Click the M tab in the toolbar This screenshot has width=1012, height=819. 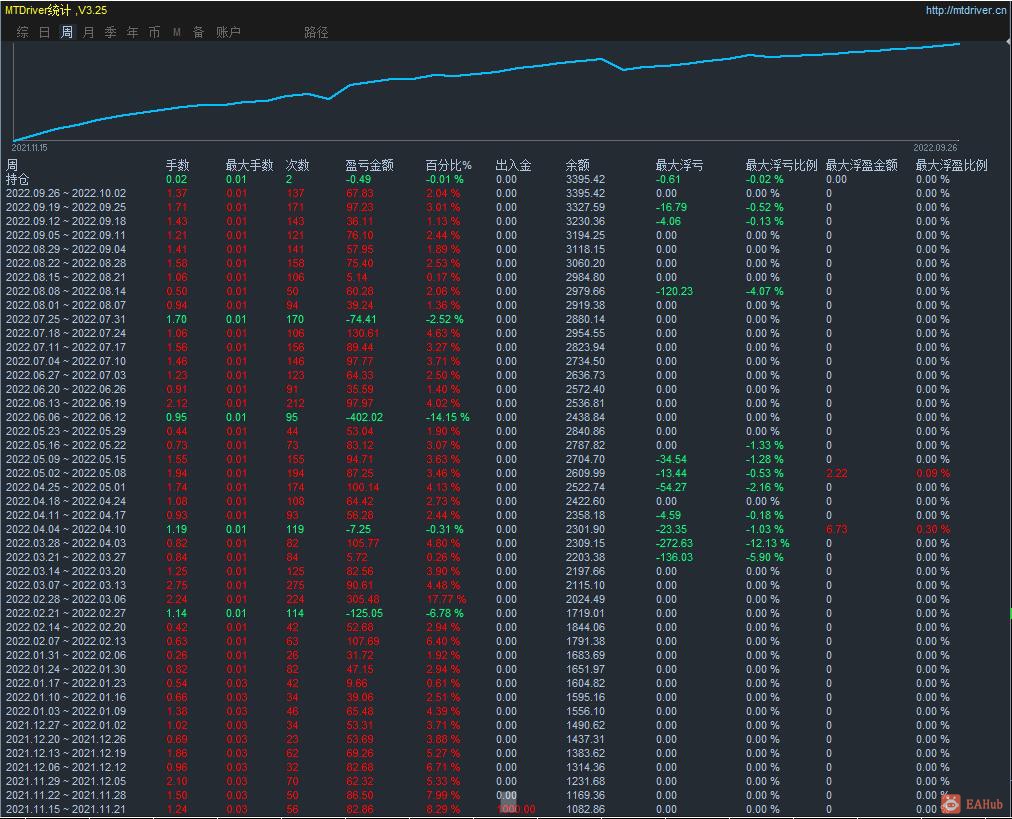pyautogui.click(x=177, y=32)
